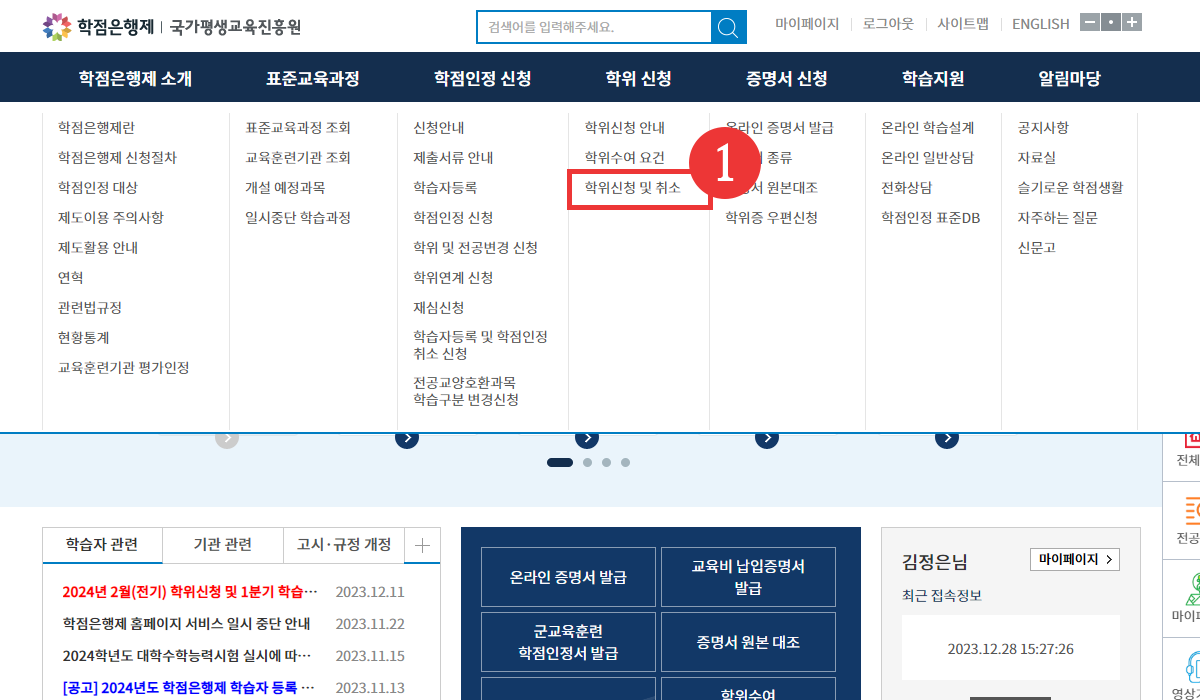The width and height of the screenshot is (1200, 700).
Task: Open 학위 신청 main menu
Action: [638, 78]
